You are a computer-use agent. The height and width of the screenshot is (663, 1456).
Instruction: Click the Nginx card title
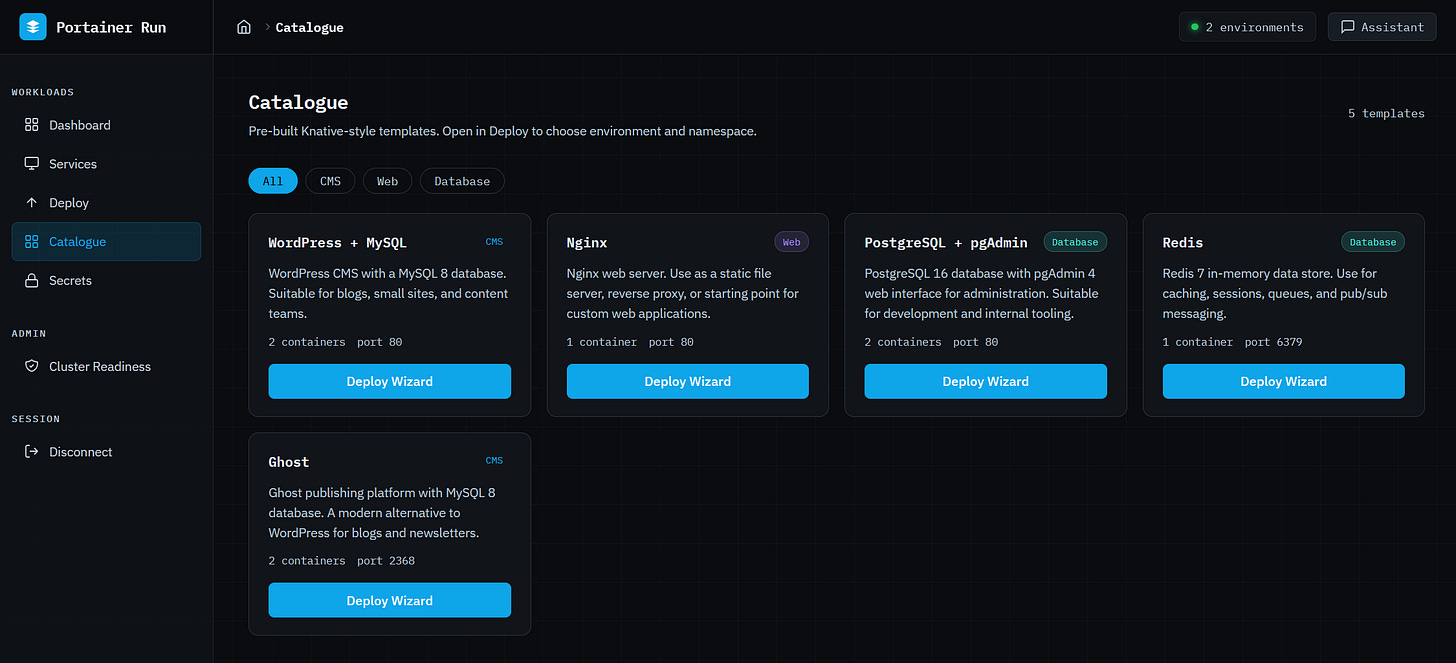[587, 243]
